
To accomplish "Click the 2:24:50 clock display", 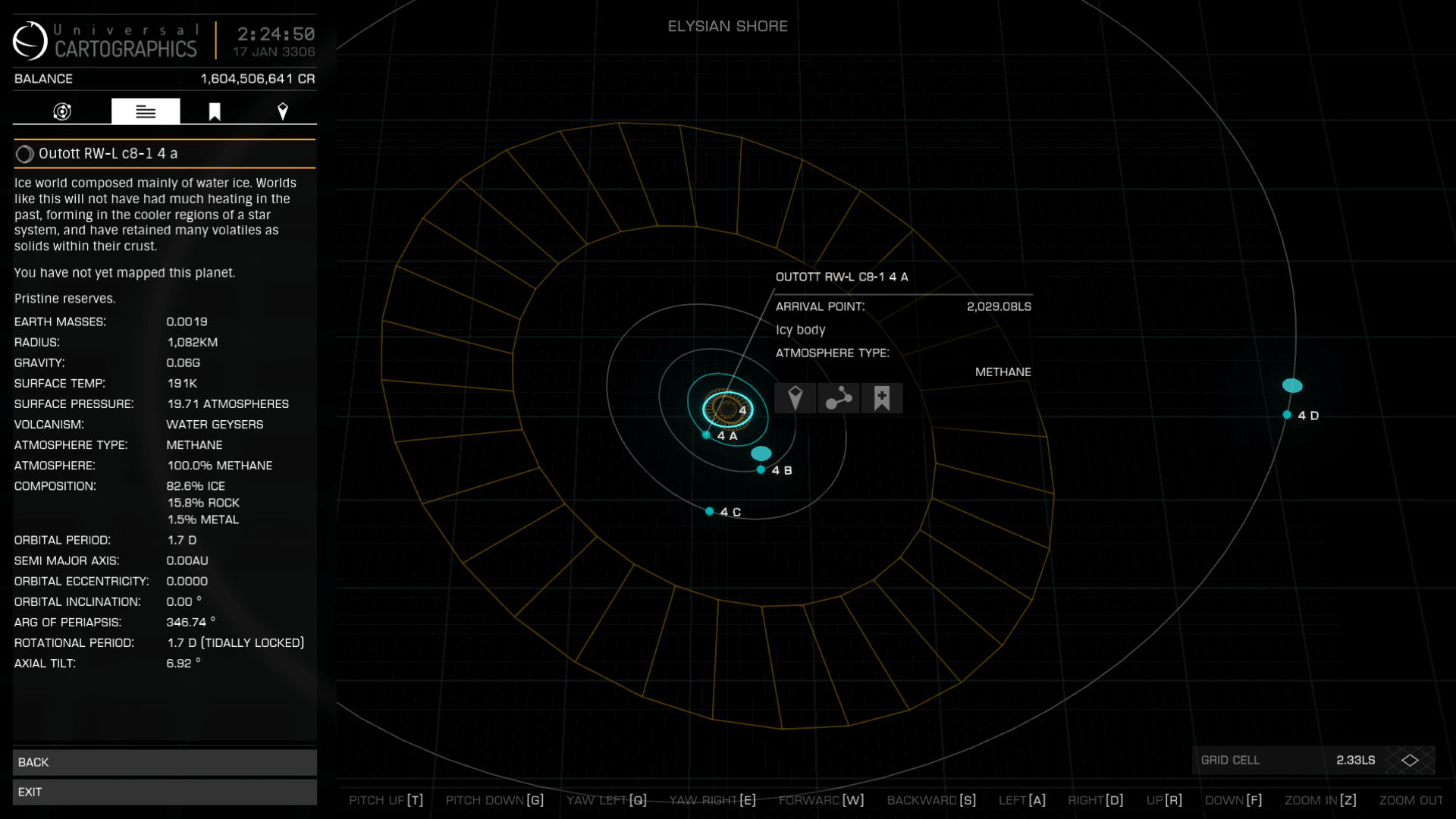I will [x=276, y=34].
